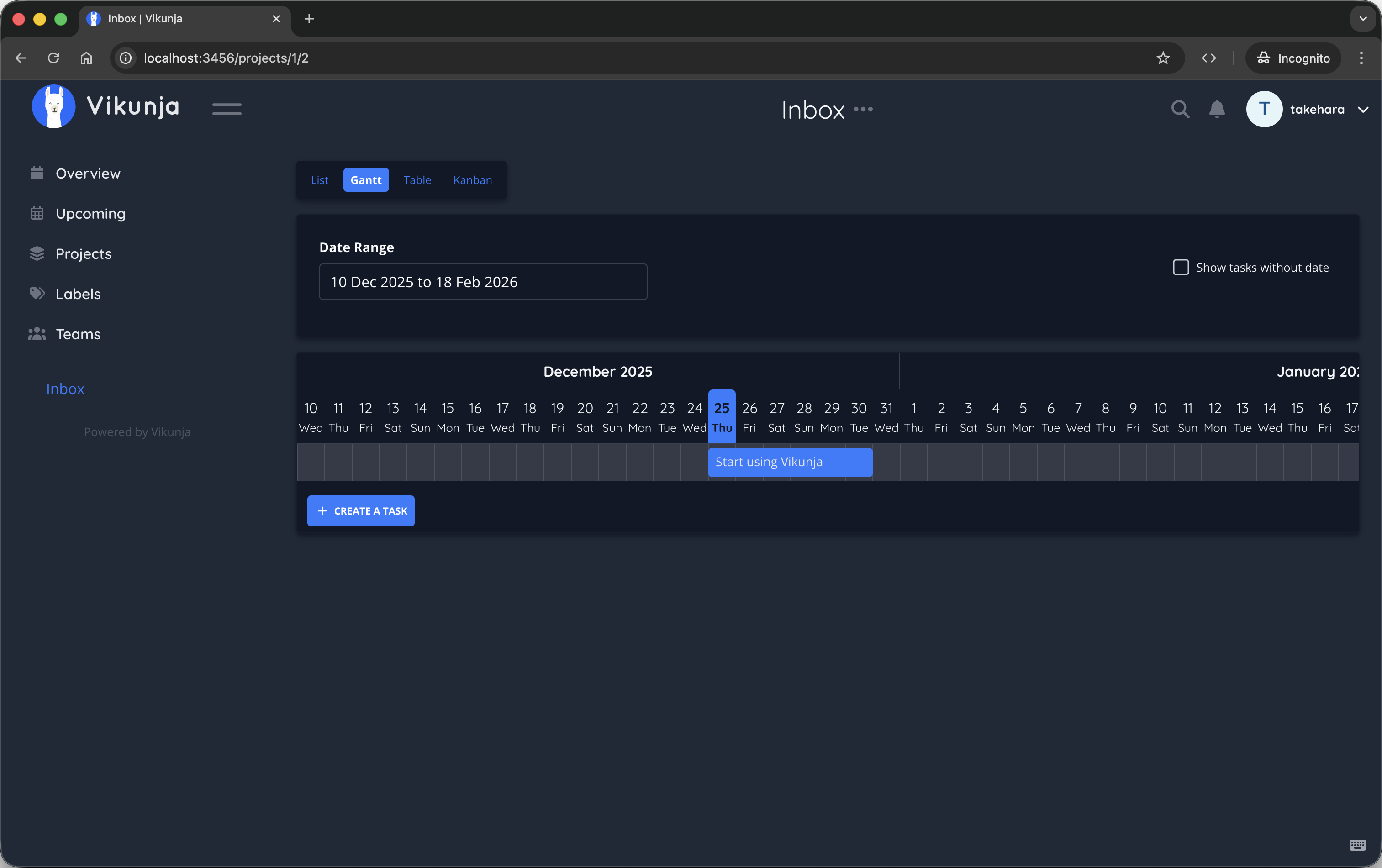Open the Inbox project link in the sidebar
Image resolution: width=1382 pixels, height=868 pixels.
pyautogui.click(x=65, y=389)
